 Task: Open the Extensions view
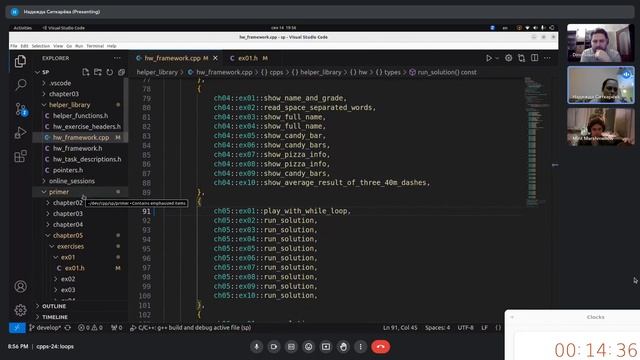tap(20, 156)
